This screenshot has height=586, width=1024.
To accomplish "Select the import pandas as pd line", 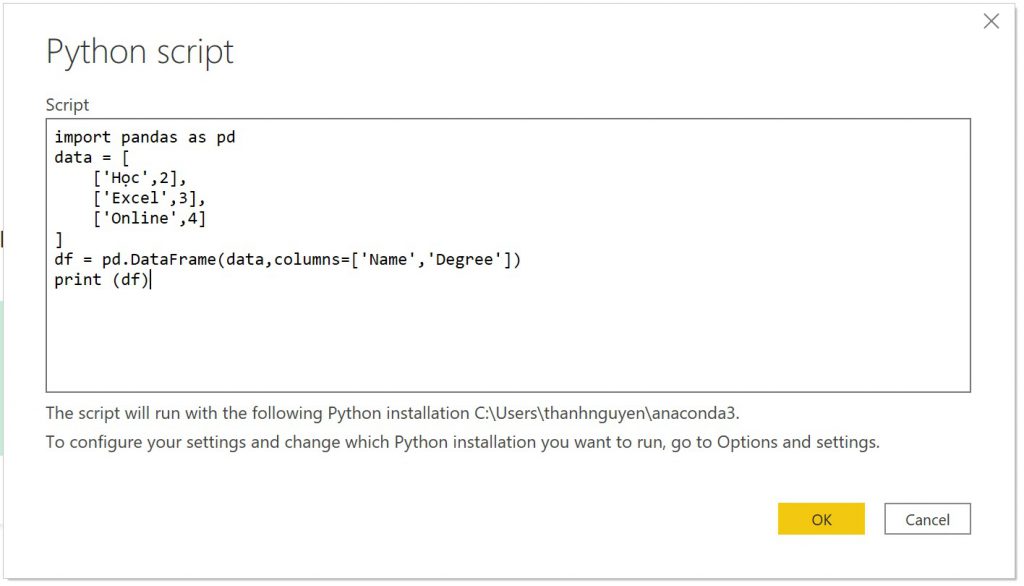I will click(145, 137).
